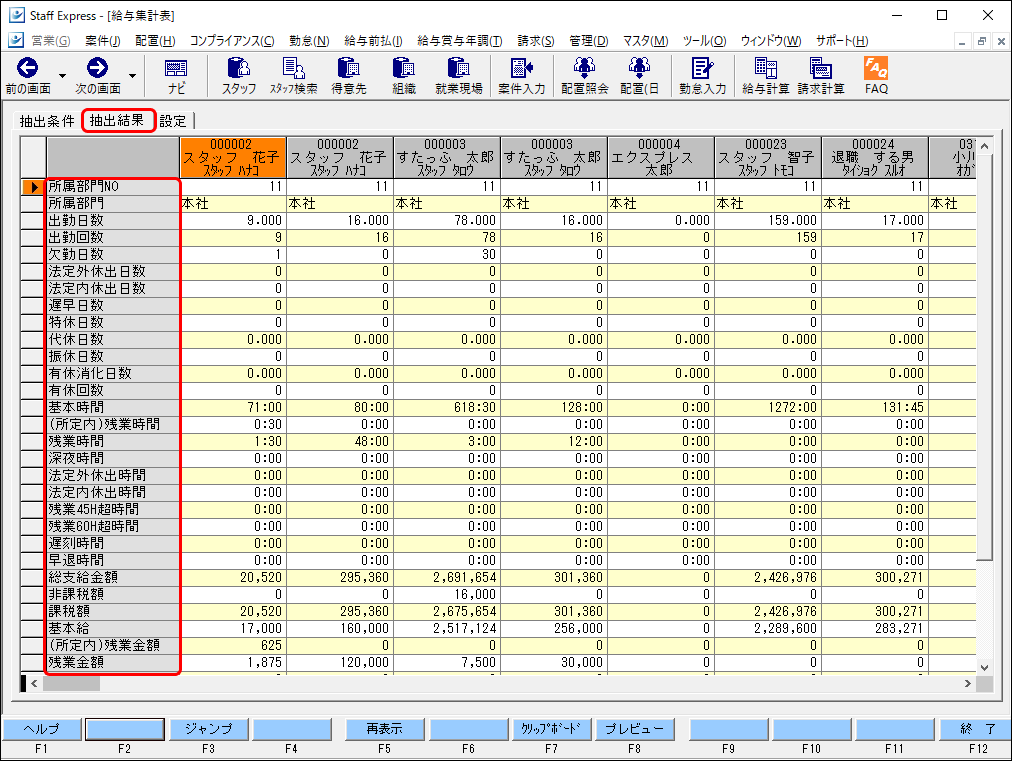Open the ナビ navigation icon
Viewport: 1024px width, 768px height.
176,69
